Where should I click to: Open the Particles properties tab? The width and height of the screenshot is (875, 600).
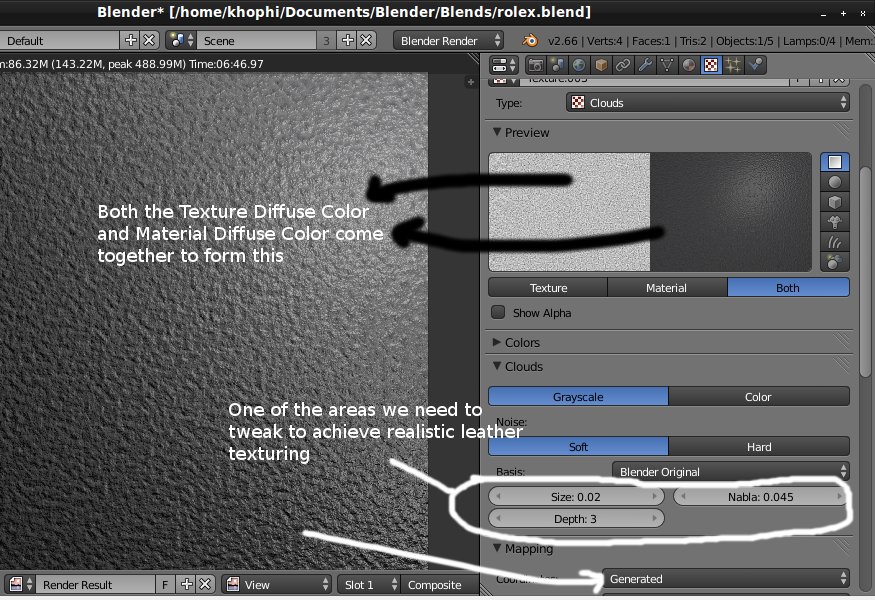coord(733,65)
